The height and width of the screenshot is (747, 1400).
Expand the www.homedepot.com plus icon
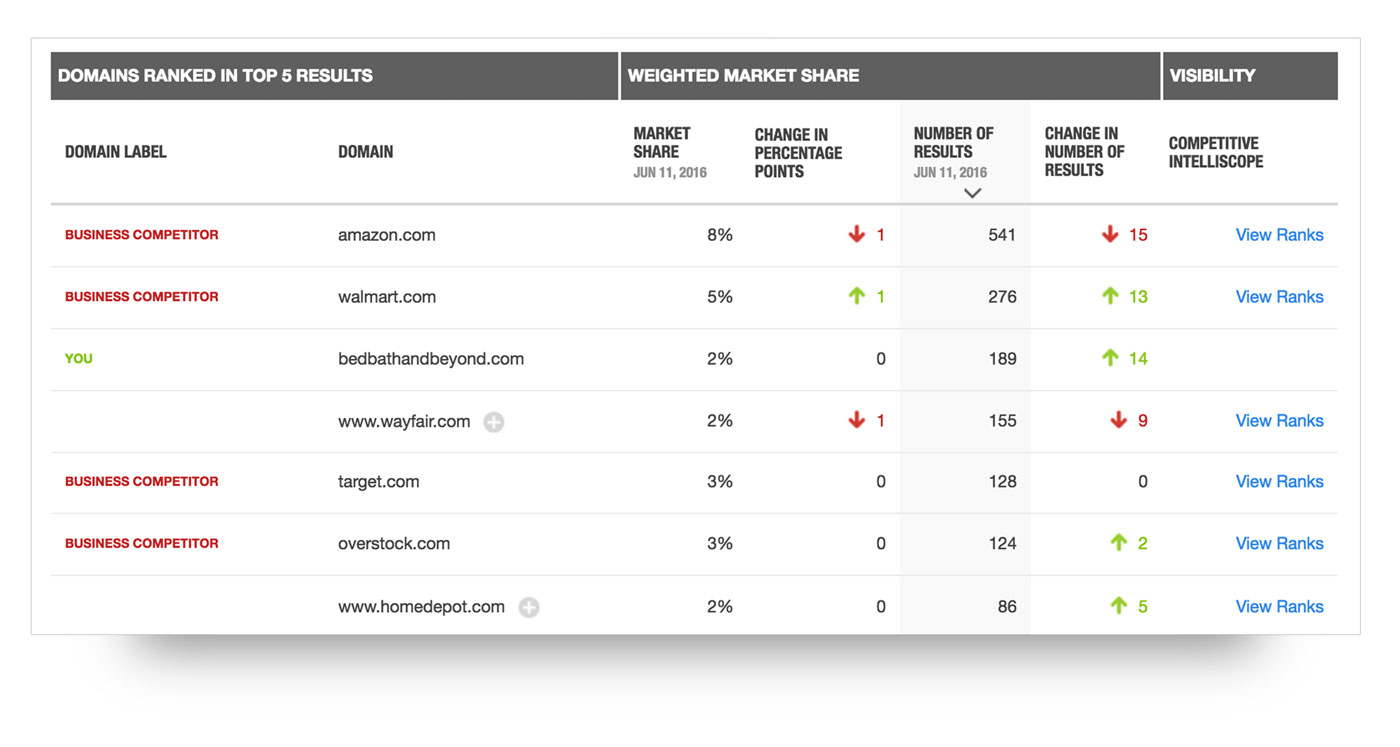click(x=529, y=607)
